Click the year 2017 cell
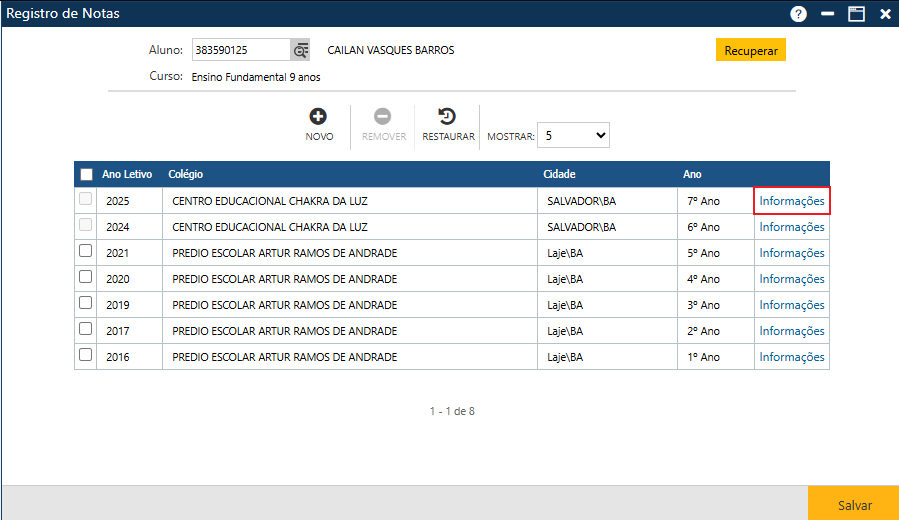The image size is (899, 520). click(130, 331)
